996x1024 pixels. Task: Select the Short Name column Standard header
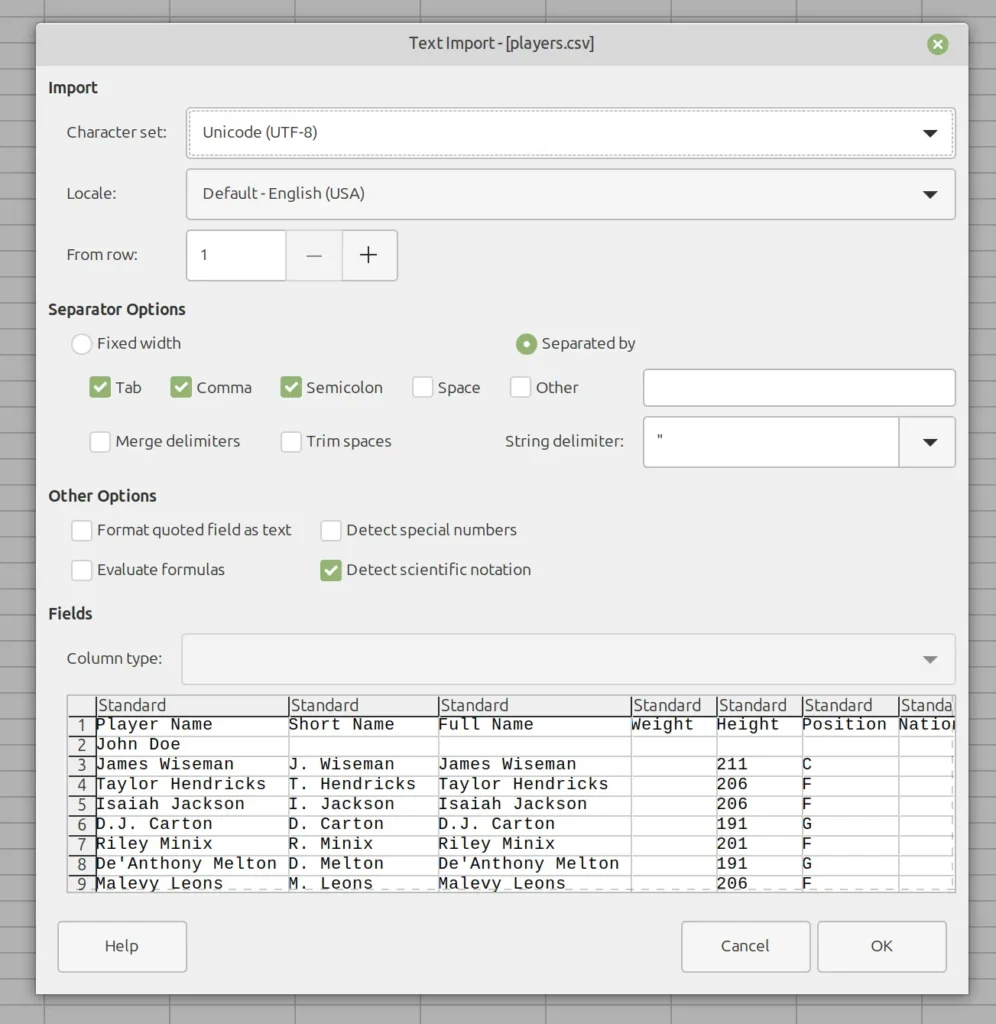(x=363, y=705)
